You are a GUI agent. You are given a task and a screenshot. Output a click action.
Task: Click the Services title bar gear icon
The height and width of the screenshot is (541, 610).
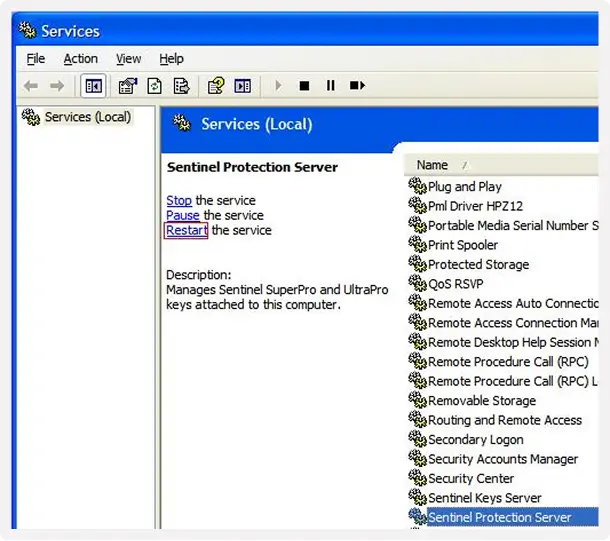pyautogui.click(x=27, y=30)
